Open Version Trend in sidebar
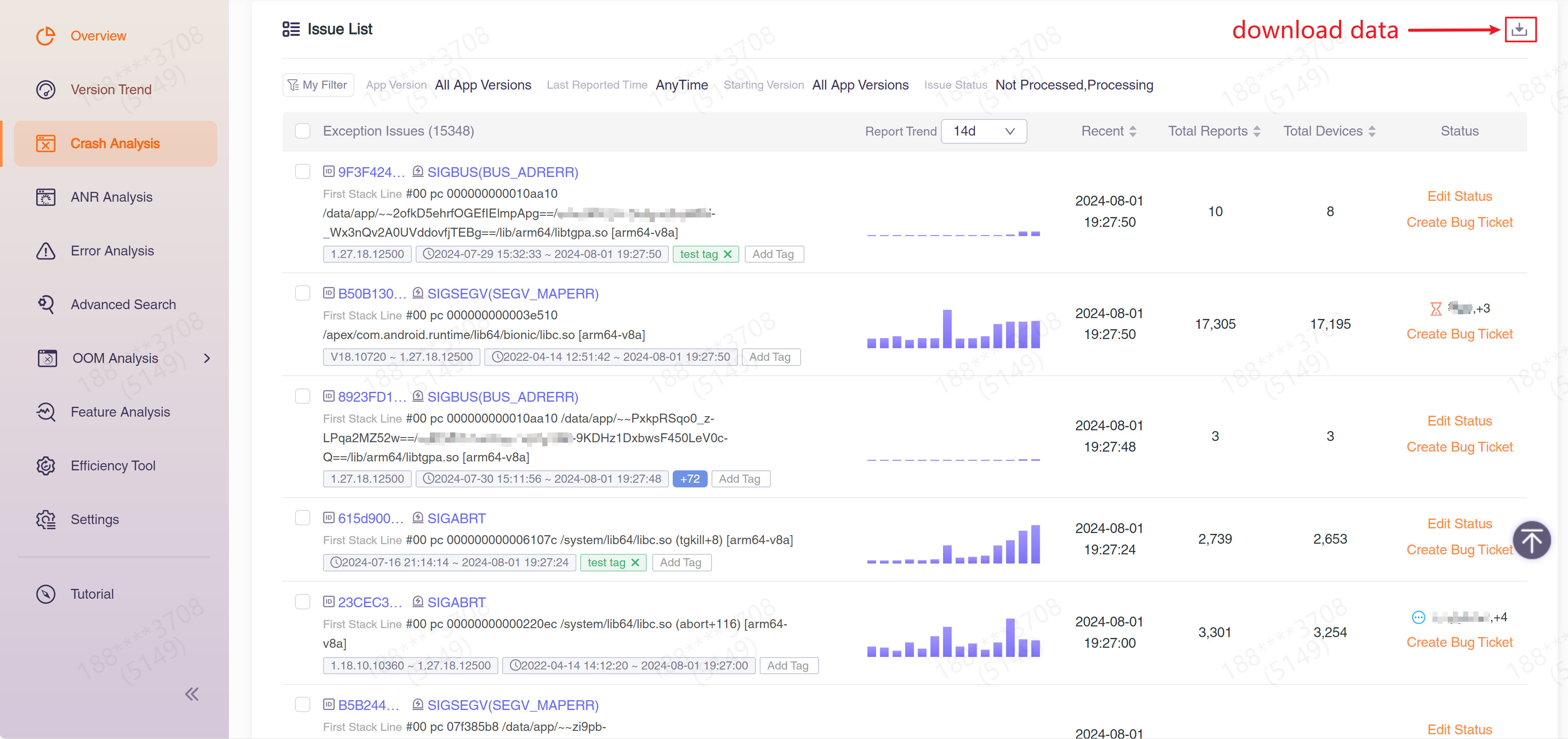 (x=116, y=90)
